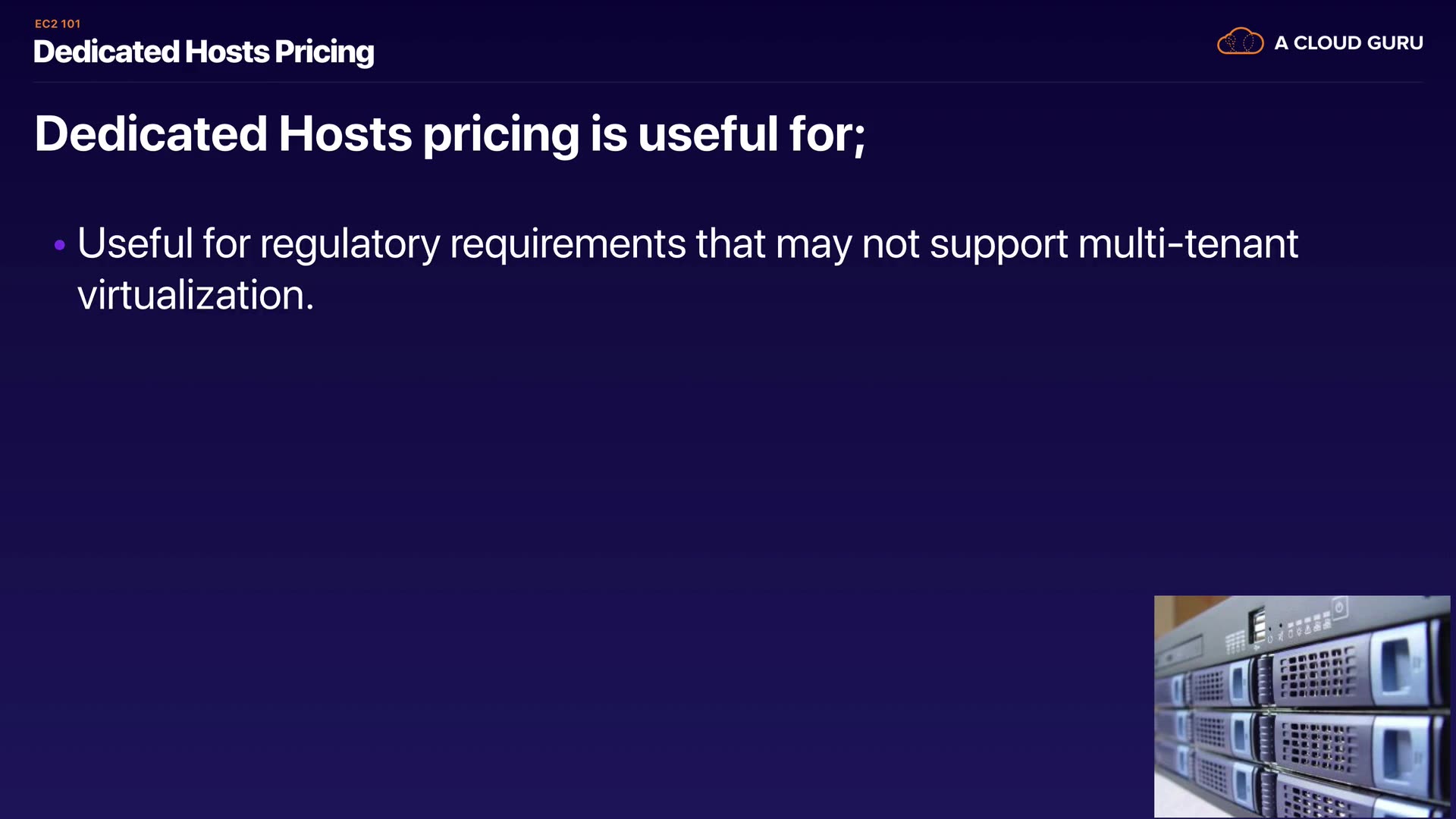Screen dimensions: 1456x819
Task: Click the word "support" in the bullet text
Action: (x=999, y=244)
